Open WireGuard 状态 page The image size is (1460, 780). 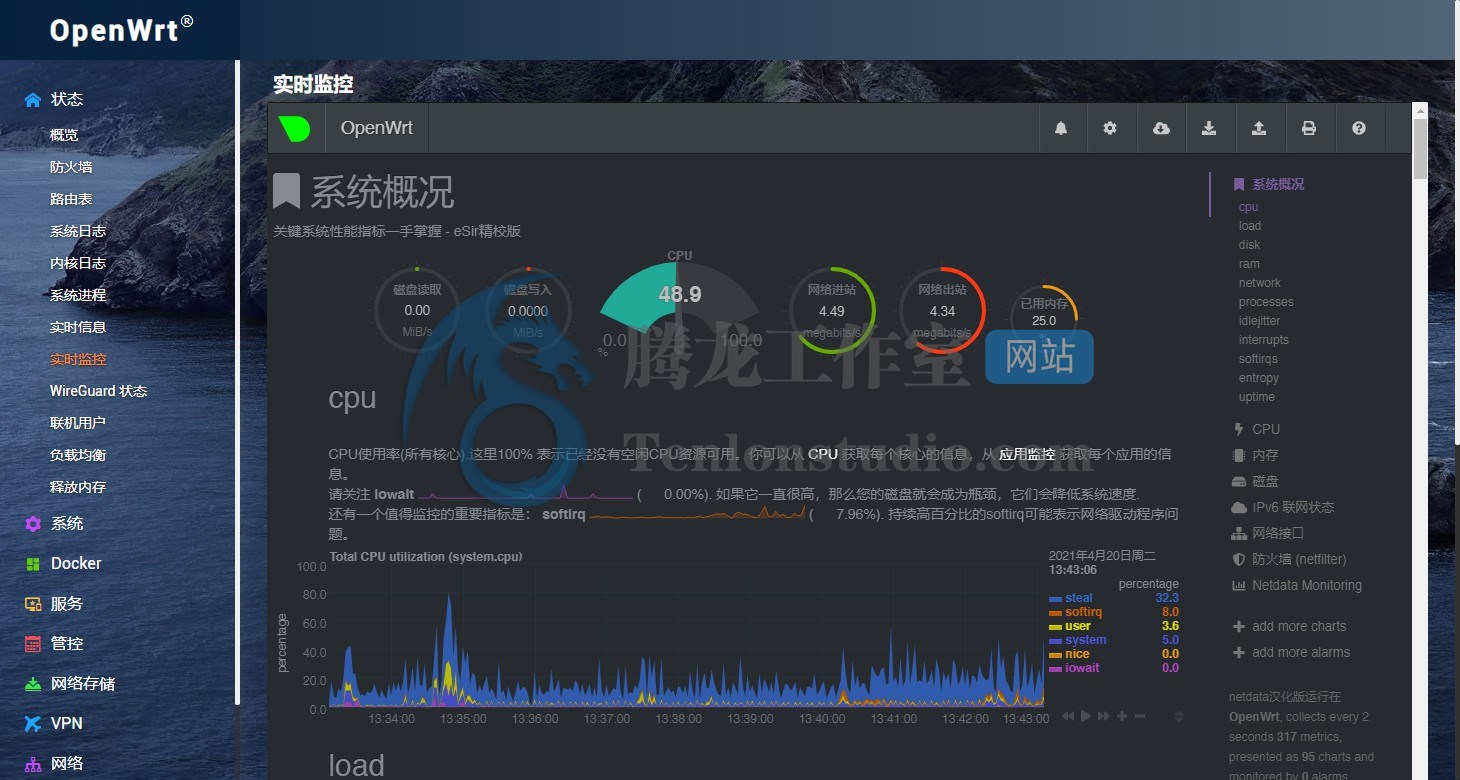98,391
